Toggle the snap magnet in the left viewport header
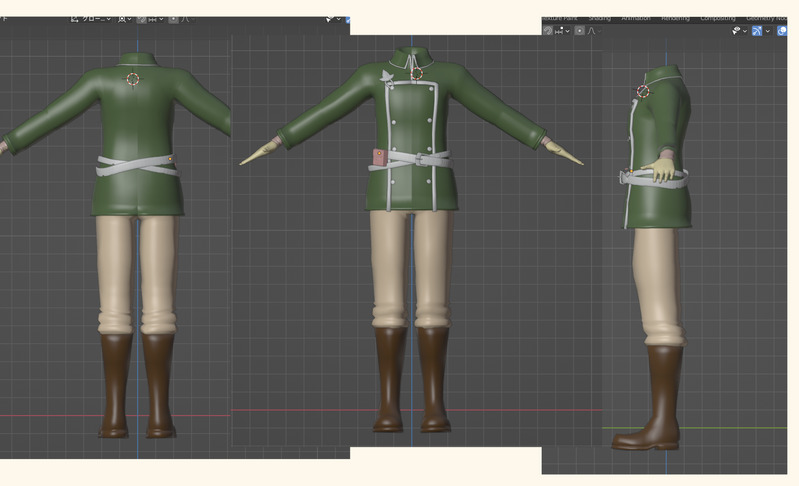 pos(142,19)
